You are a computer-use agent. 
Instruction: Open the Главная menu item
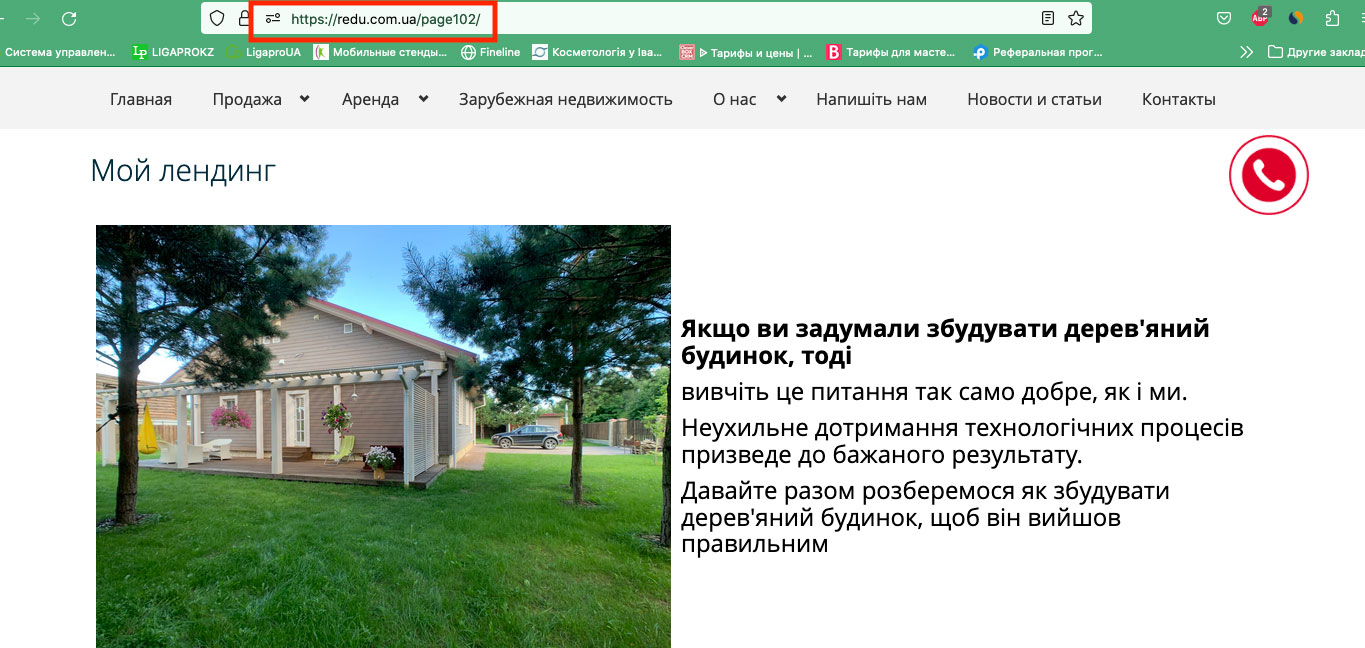tap(141, 99)
